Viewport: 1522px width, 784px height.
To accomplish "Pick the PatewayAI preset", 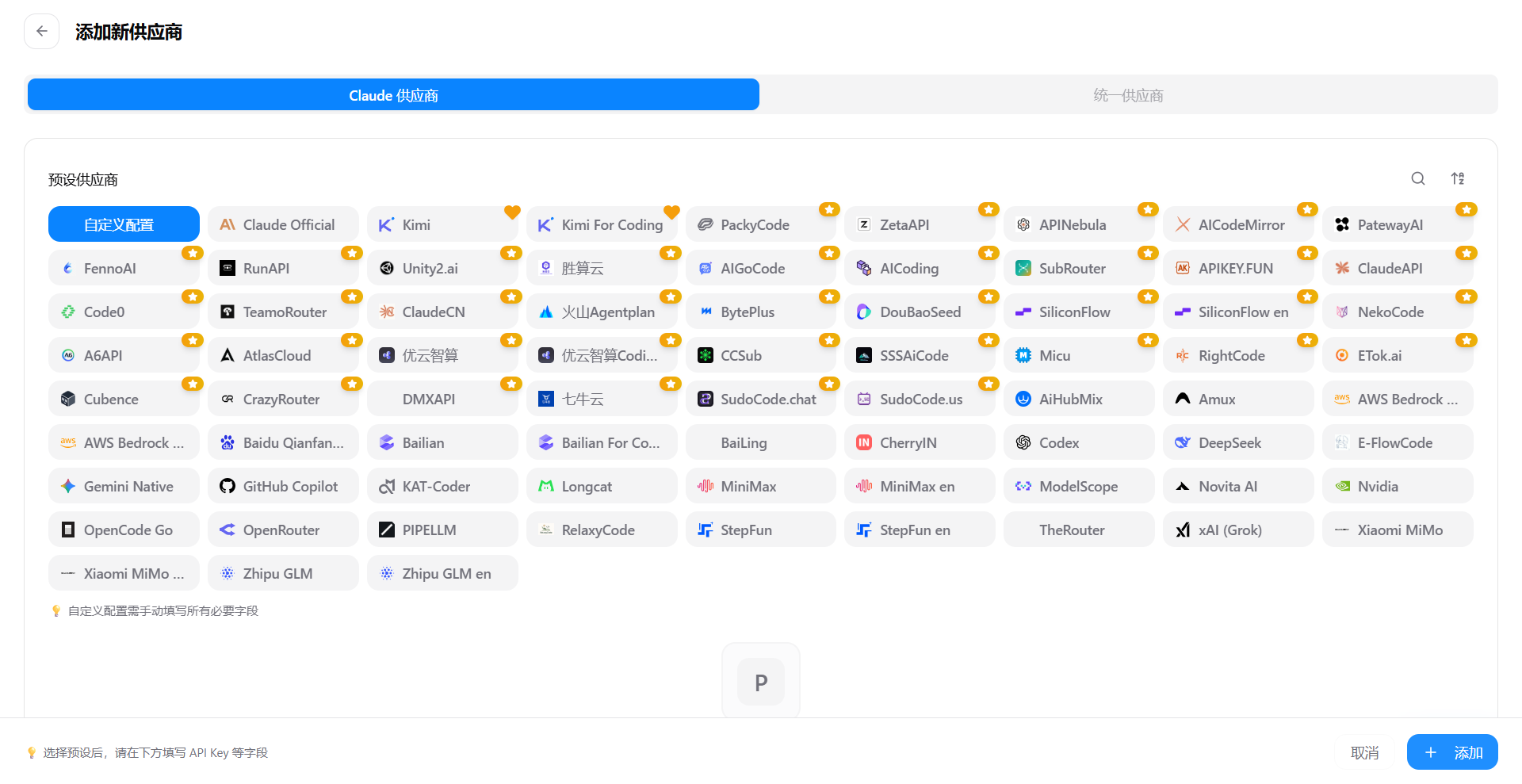I will (x=1398, y=224).
